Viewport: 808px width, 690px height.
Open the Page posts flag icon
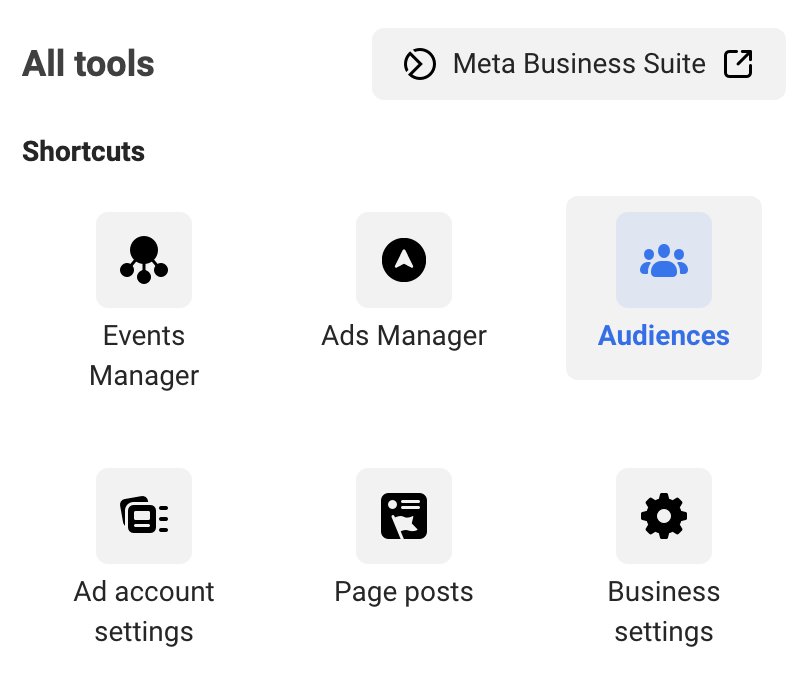click(404, 516)
